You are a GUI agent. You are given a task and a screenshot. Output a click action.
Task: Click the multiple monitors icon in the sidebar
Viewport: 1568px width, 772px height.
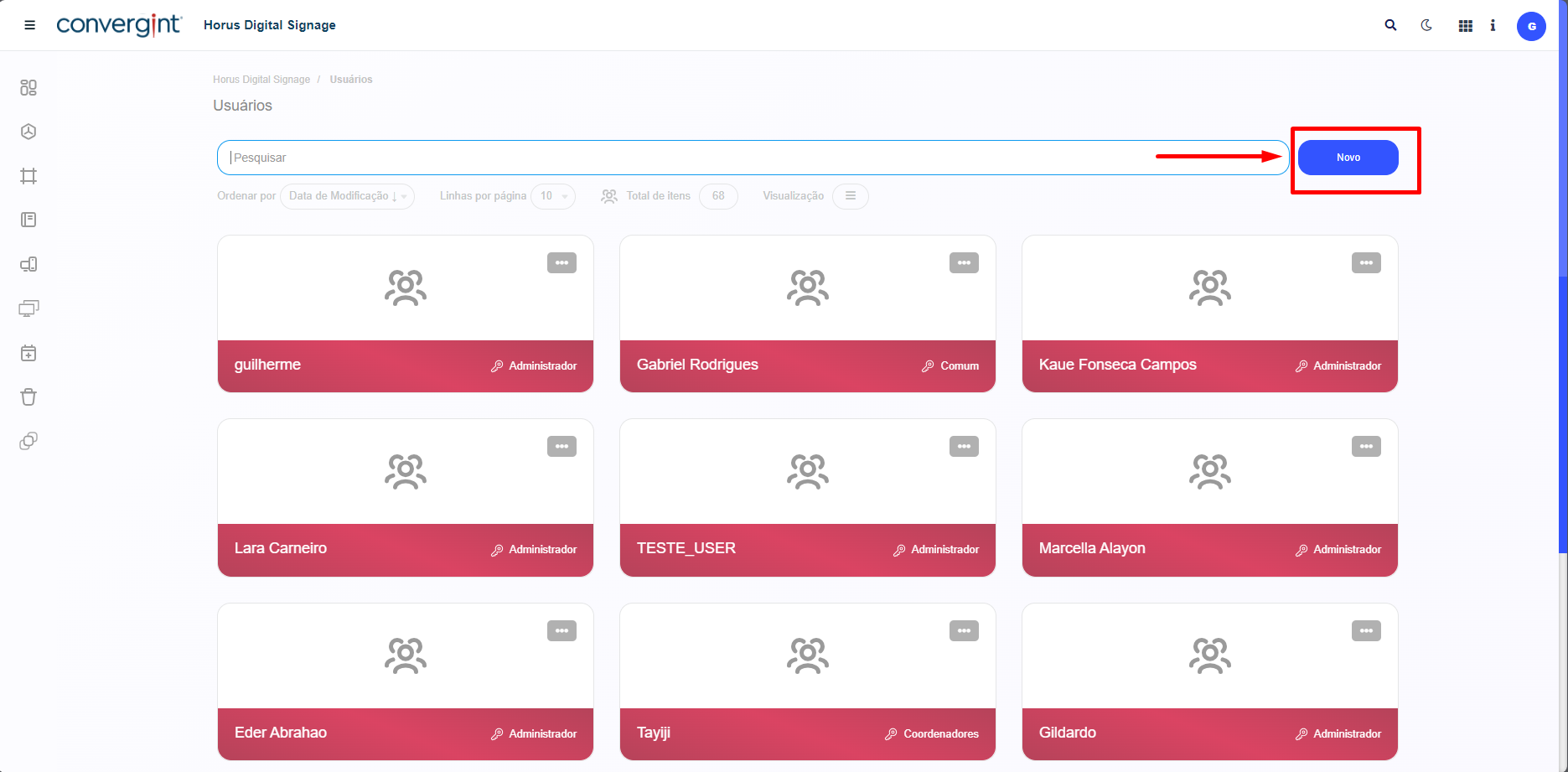pyautogui.click(x=28, y=308)
